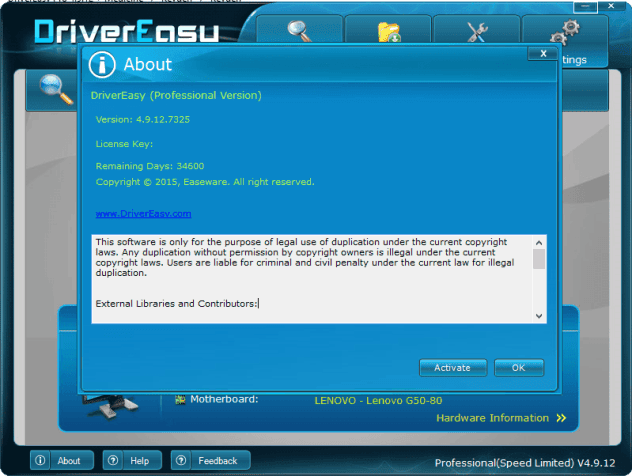Click the Hardware Information double arrow
The width and height of the screenshot is (632, 476).
(x=561, y=418)
